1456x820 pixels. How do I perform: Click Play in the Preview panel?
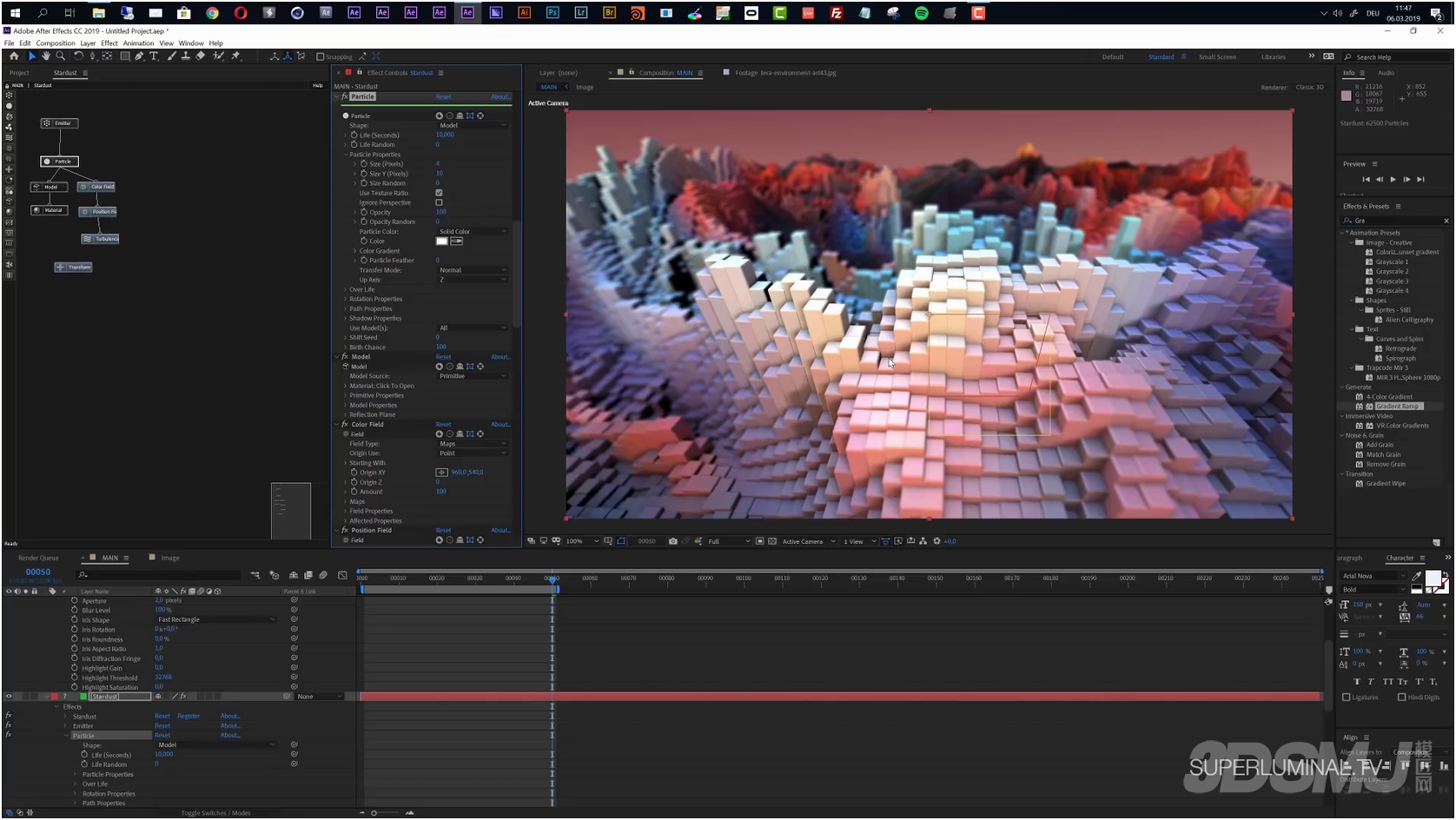(x=1393, y=179)
